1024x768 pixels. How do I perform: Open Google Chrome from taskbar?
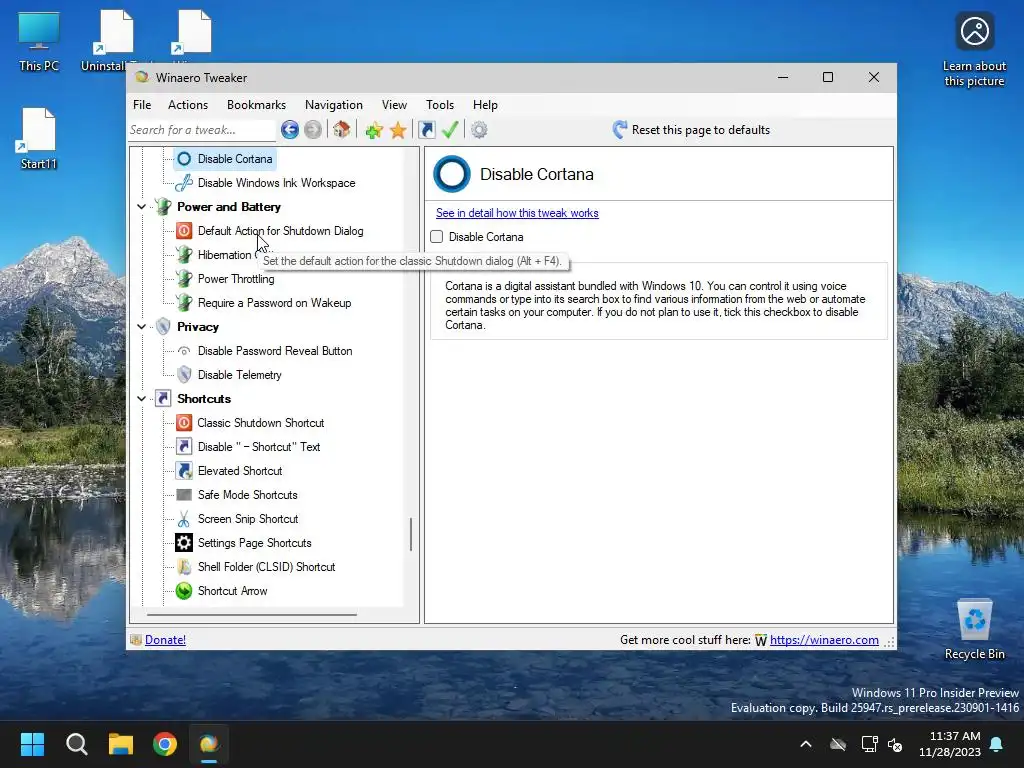(165, 744)
